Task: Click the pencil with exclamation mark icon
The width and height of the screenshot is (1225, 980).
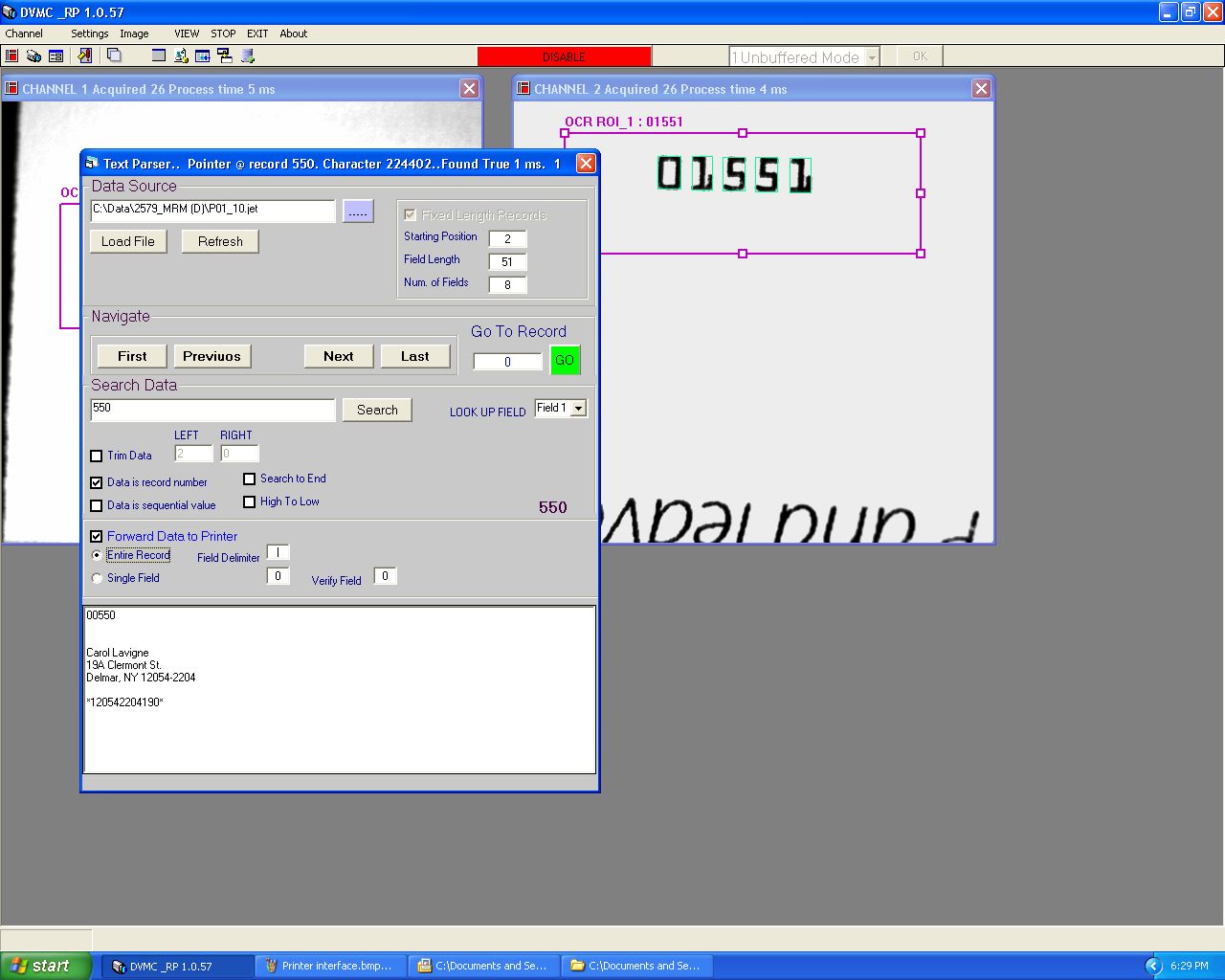Action: (x=85, y=56)
